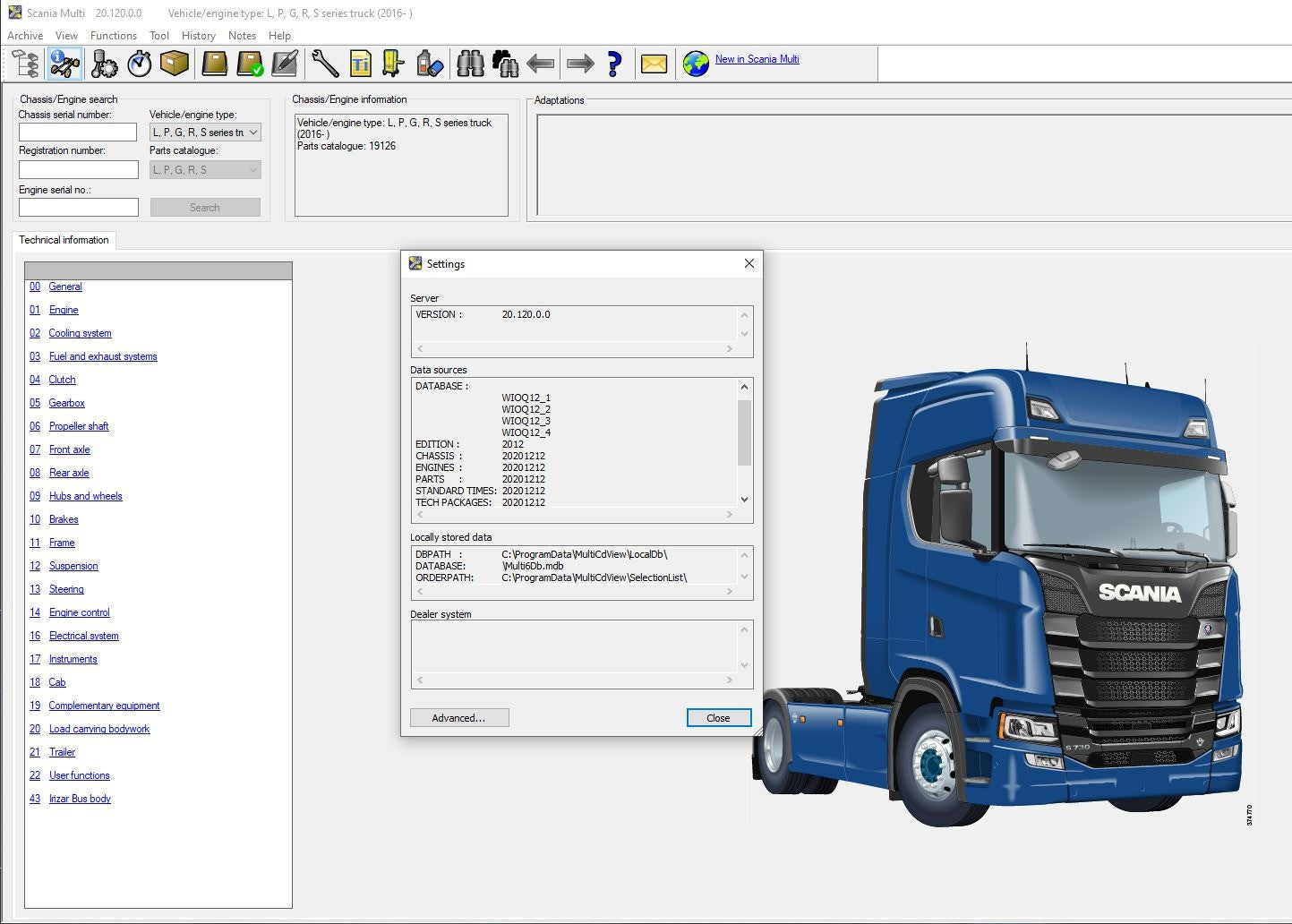Click the back arrow toolbar icon
The image size is (1292, 924).
[x=541, y=64]
